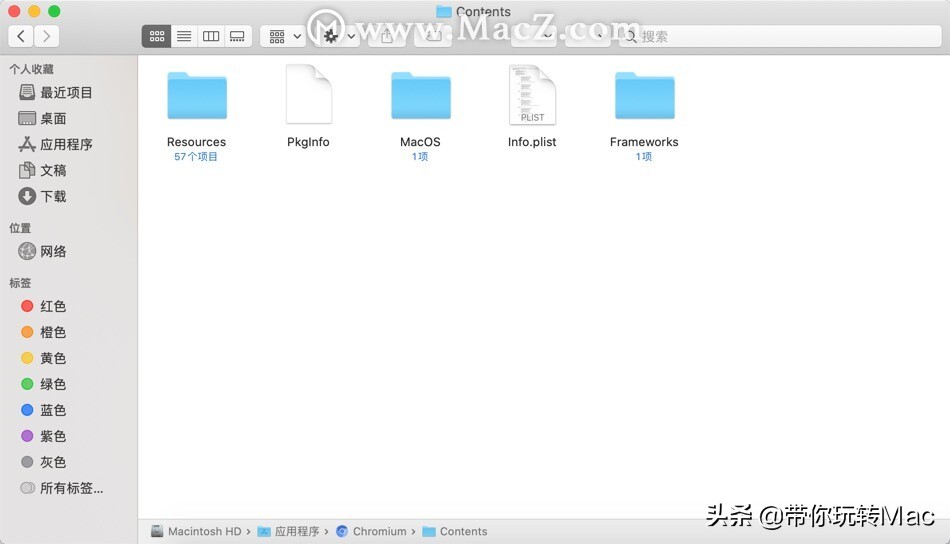Switch to column view
The height and width of the screenshot is (544, 950).
point(211,36)
